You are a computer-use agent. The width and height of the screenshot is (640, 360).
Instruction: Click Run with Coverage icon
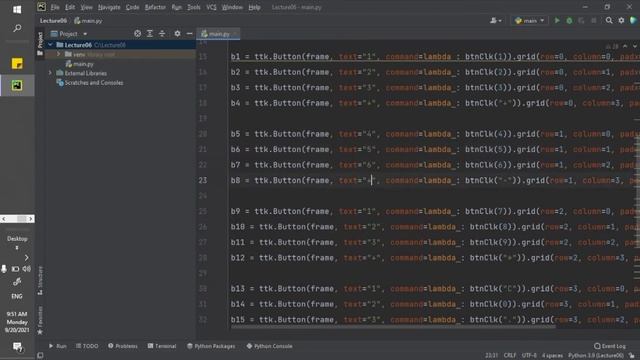click(x=581, y=20)
